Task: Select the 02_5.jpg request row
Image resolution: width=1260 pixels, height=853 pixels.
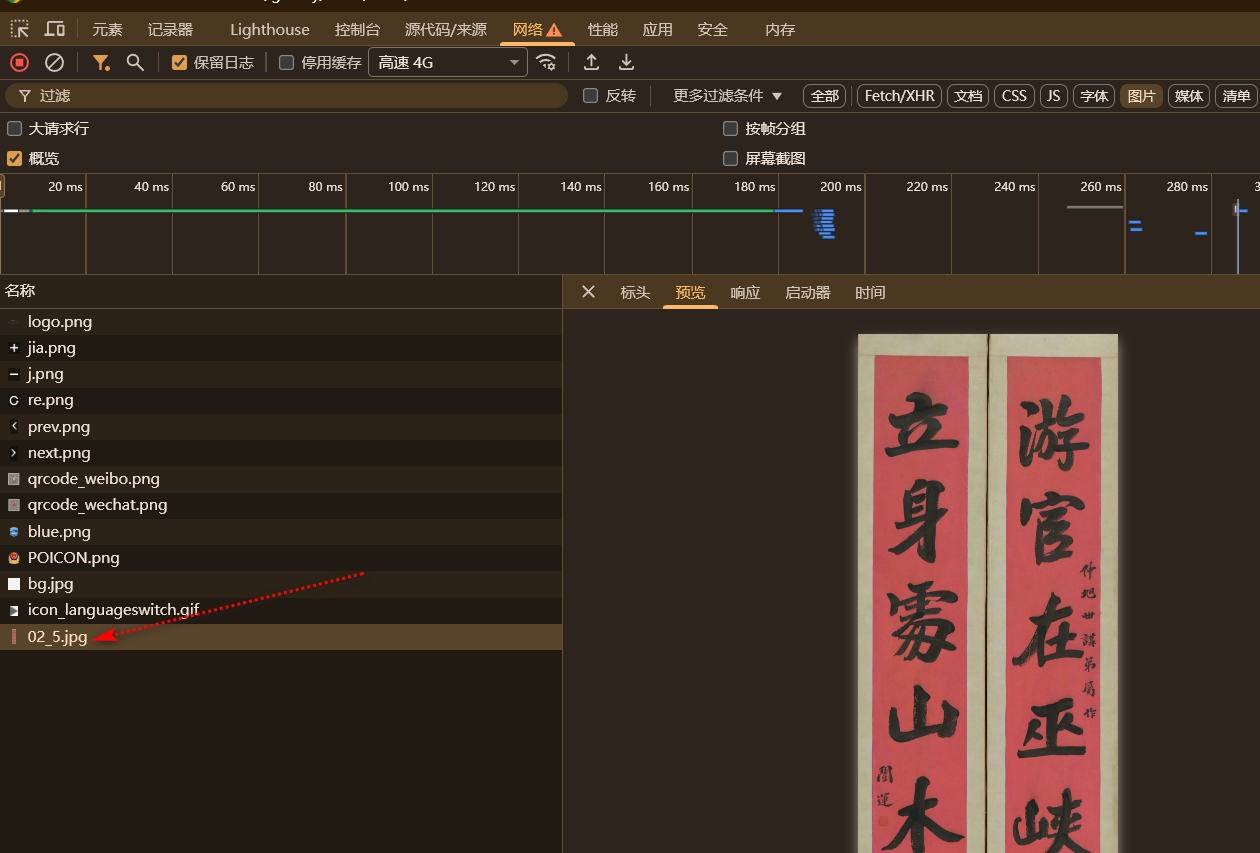Action: [281, 636]
